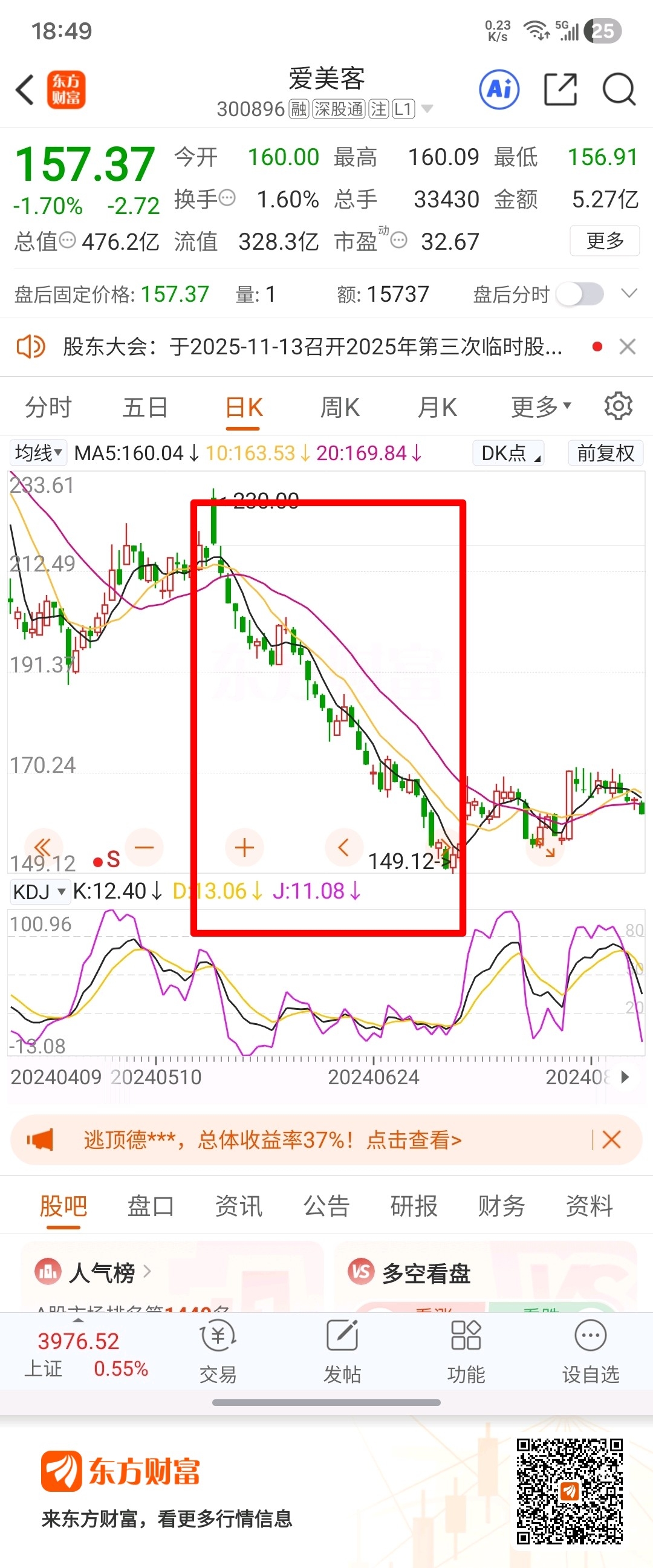Tap the L1 level tag
Viewport: 653px width, 1568px height.
403,109
